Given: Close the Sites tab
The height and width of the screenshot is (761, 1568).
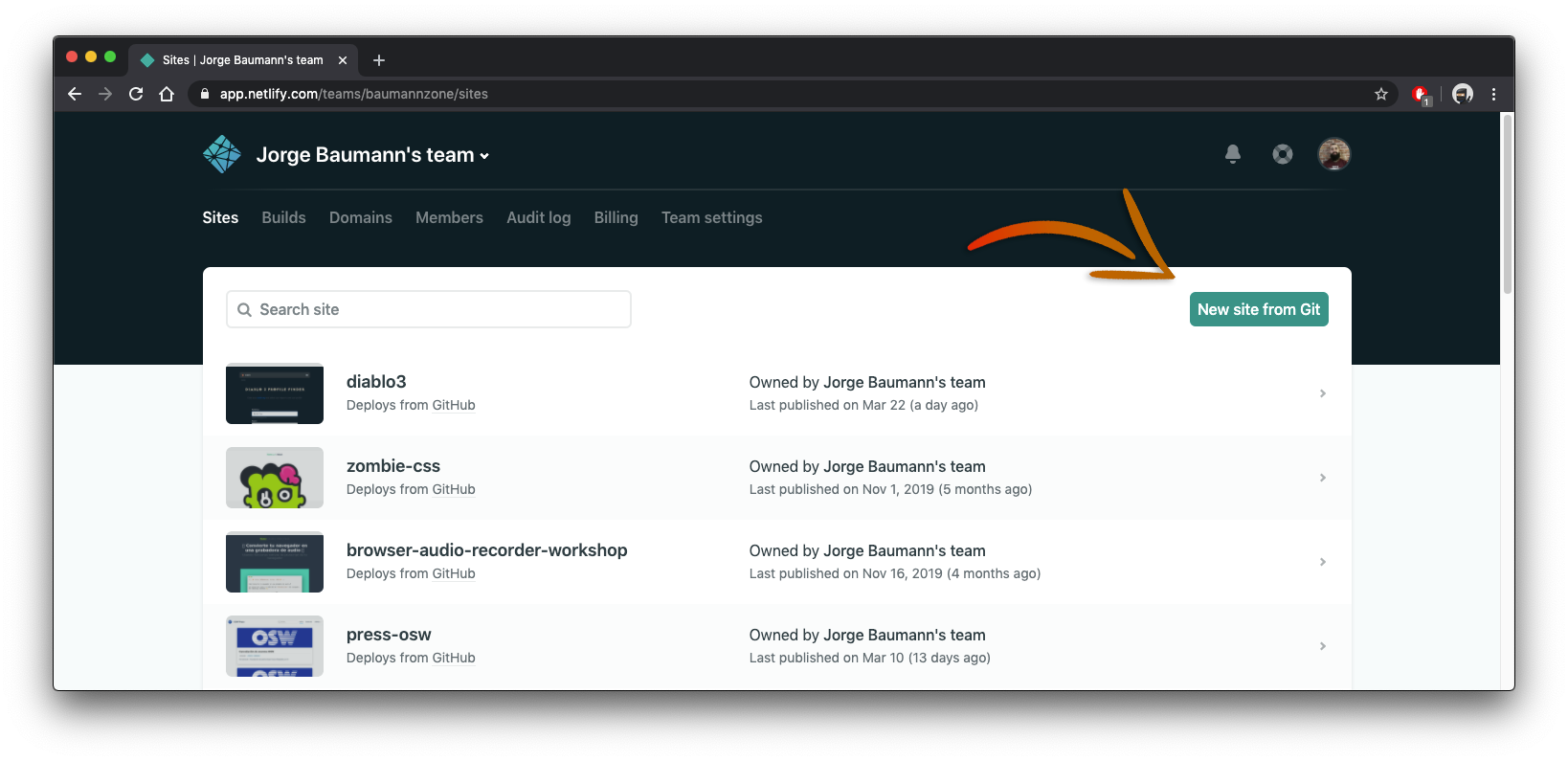Looking at the screenshot, I should click(x=343, y=60).
